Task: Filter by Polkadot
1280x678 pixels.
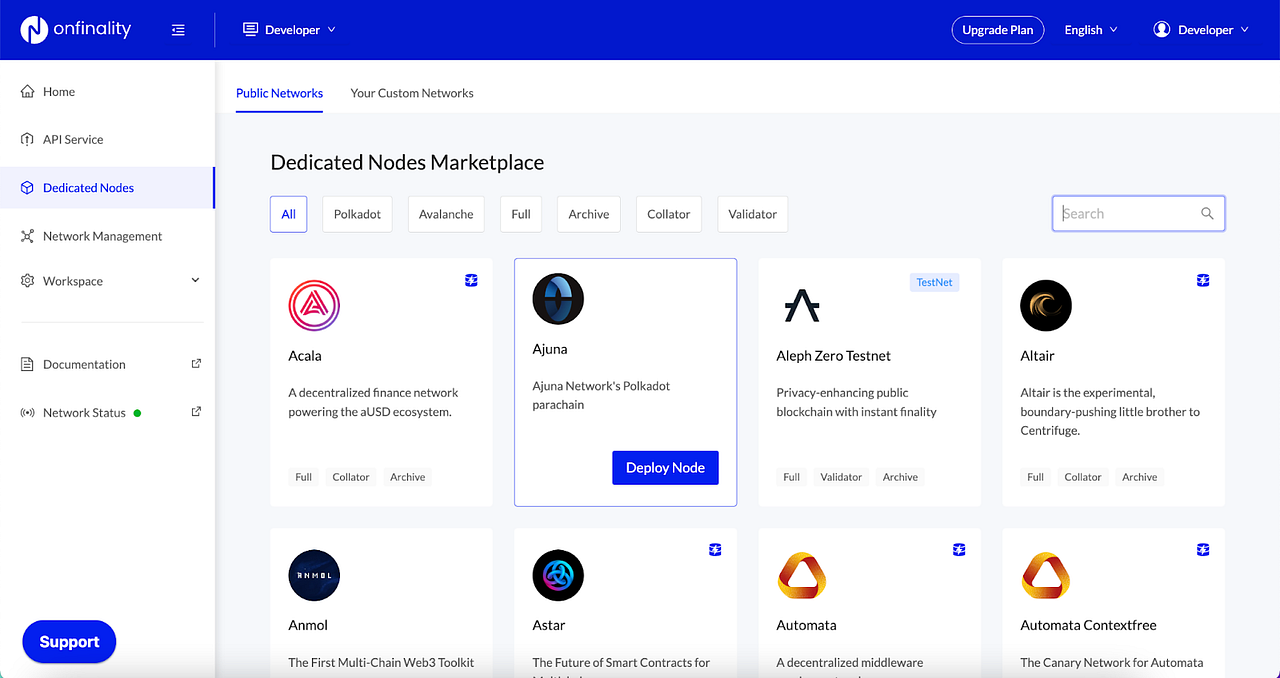Action: [x=357, y=214]
